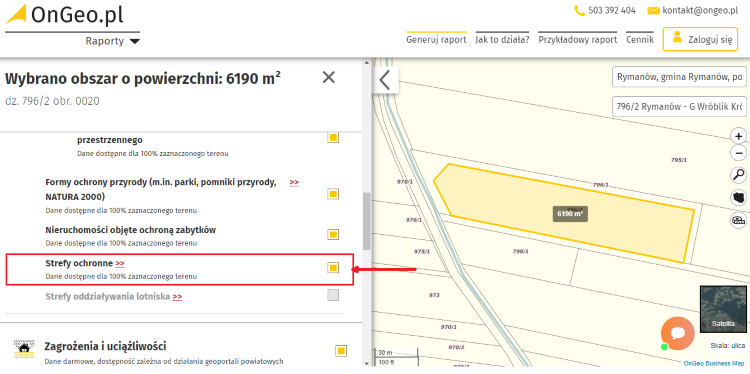Open Przykładowy raport menu item
This screenshot has width=750, height=374.
pos(578,40)
